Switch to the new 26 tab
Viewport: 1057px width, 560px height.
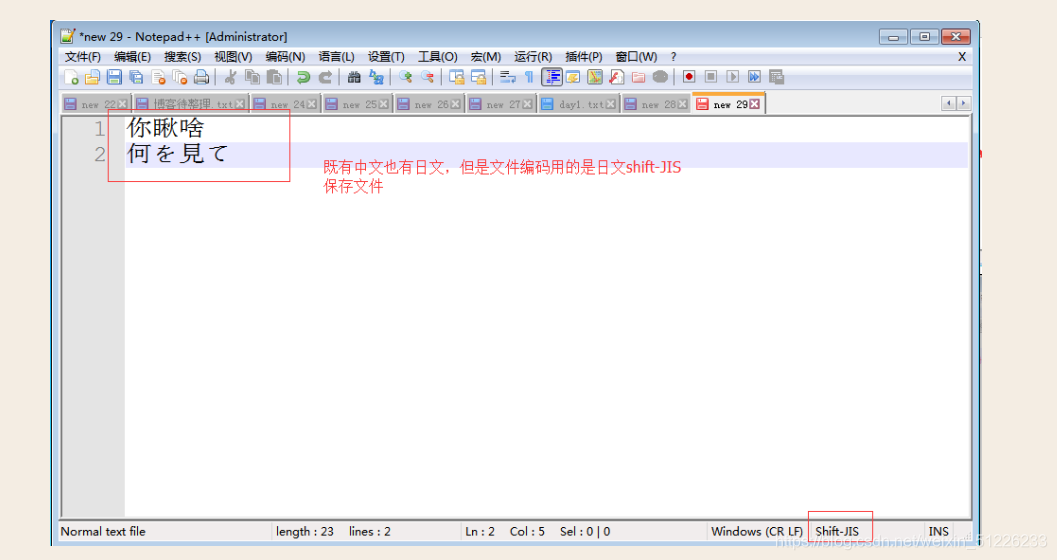[x=429, y=104]
